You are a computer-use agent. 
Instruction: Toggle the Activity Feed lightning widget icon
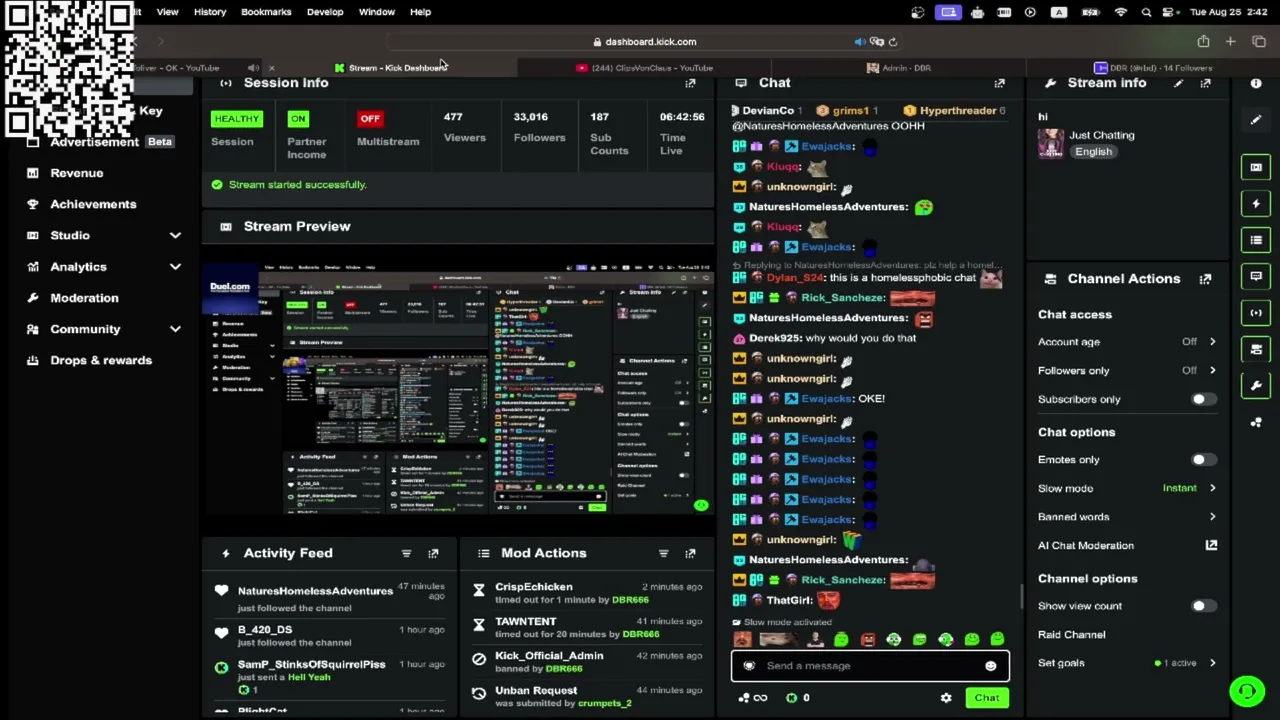coord(1256,204)
